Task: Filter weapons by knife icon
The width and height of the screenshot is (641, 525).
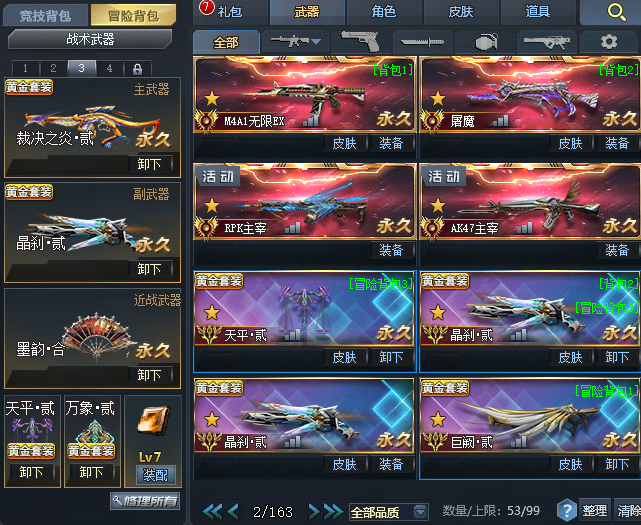Action: pos(422,42)
